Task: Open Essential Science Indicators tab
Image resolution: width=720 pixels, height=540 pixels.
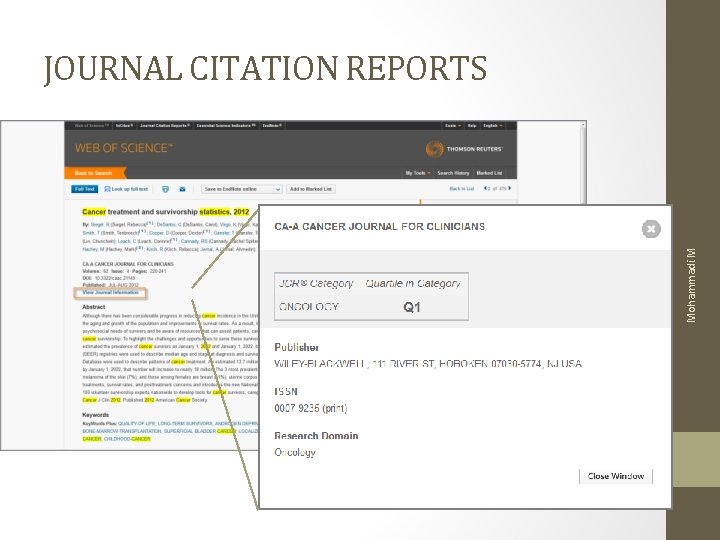Action: tap(226, 125)
